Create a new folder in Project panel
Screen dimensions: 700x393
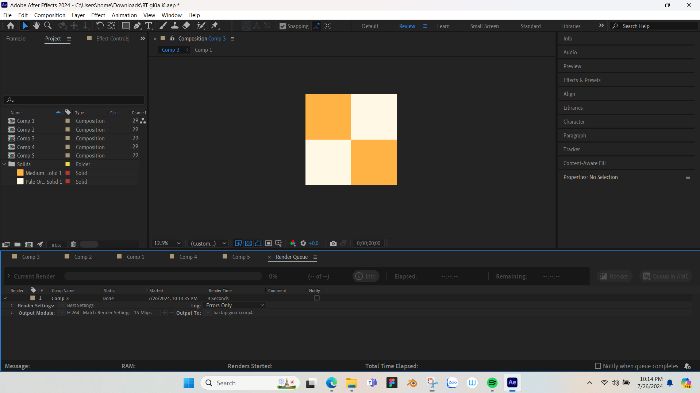tap(17, 244)
